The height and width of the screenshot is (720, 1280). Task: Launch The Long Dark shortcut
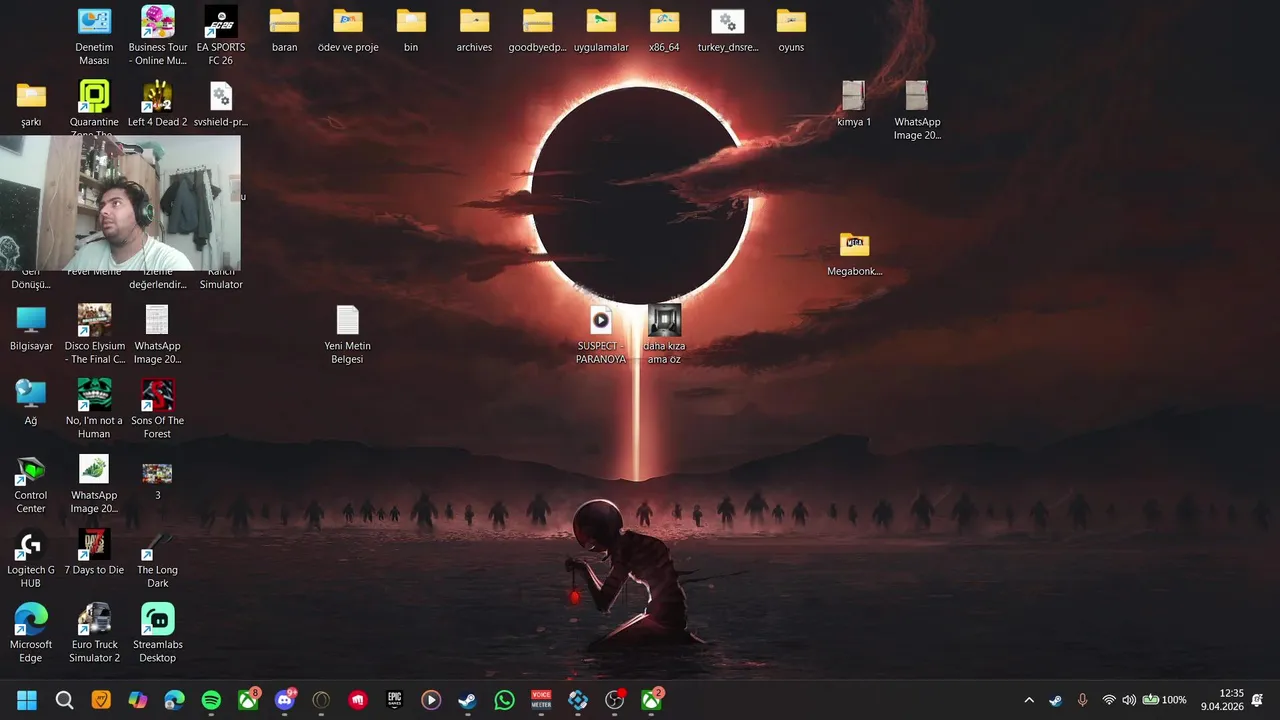click(x=158, y=559)
